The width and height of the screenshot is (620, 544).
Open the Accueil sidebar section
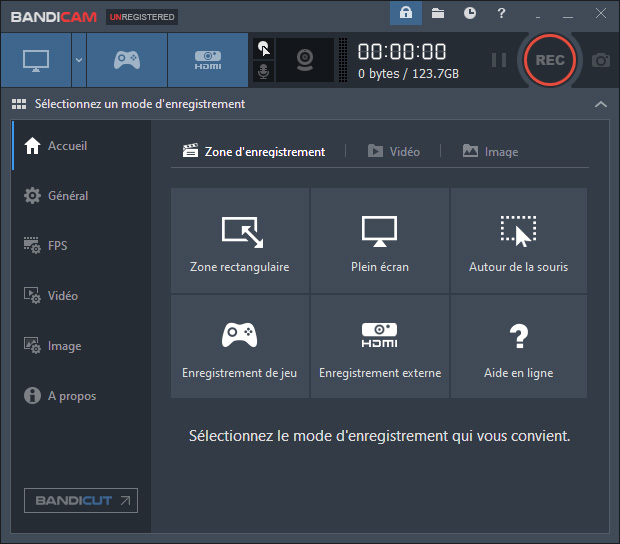coord(81,145)
